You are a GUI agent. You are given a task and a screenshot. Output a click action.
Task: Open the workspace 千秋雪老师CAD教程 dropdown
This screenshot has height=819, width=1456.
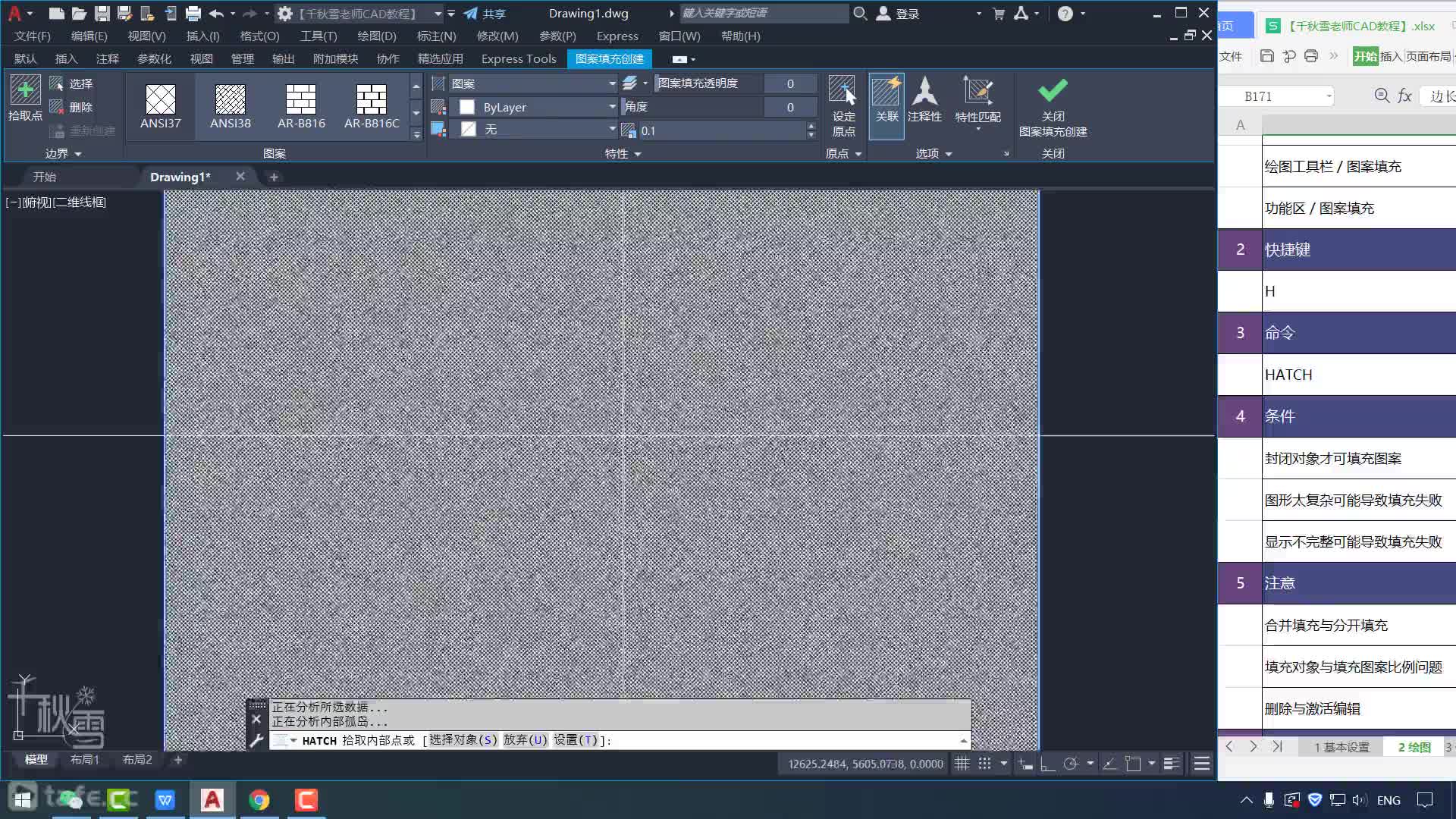(438, 14)
